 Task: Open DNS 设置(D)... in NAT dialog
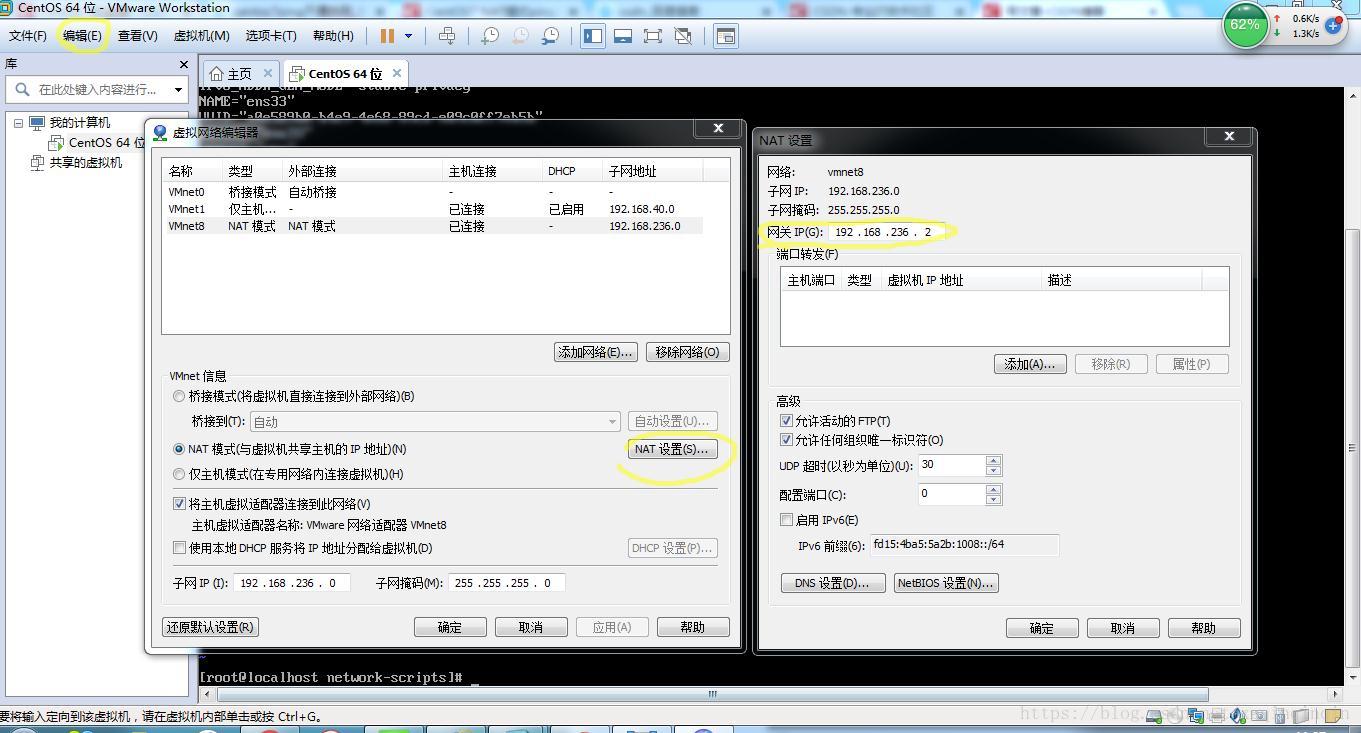[832, 583]
